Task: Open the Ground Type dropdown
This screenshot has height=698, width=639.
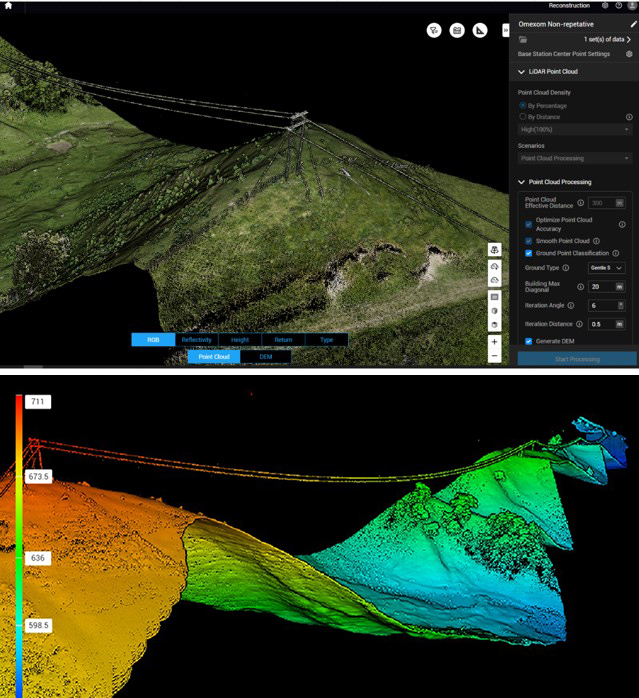Action: [x=605, y=268]
